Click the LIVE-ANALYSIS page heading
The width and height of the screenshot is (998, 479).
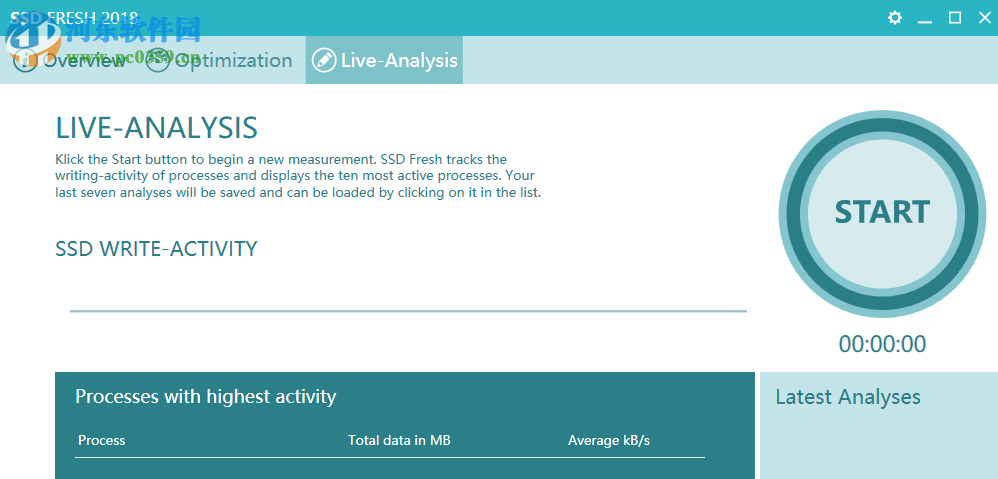pos(157,128)
